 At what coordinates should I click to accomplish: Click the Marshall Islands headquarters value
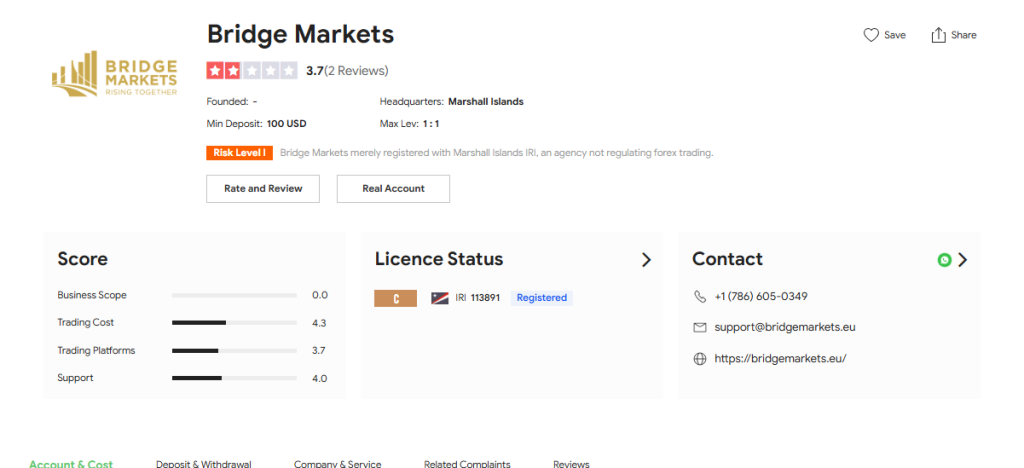486,102
